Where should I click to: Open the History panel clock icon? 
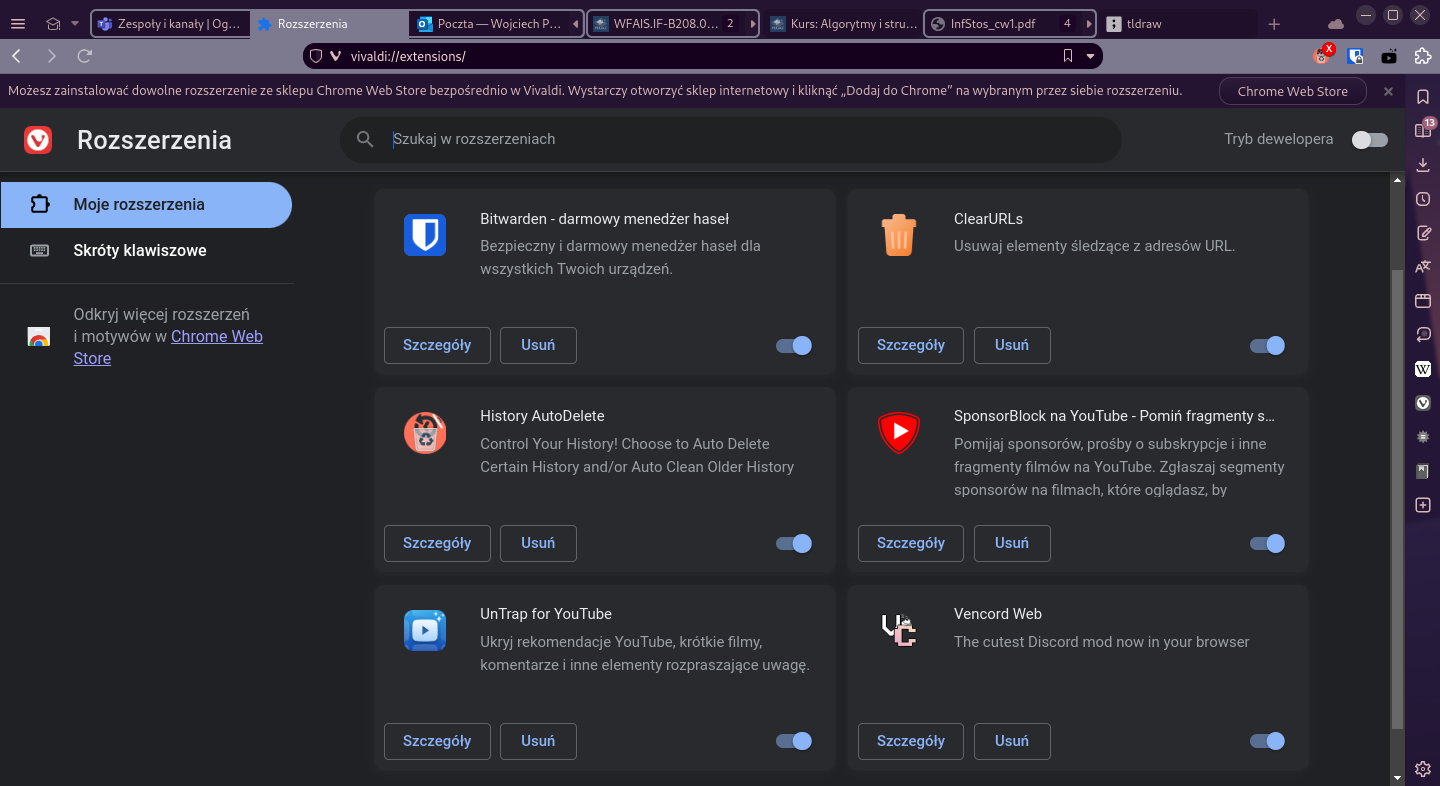[1423, 199]
